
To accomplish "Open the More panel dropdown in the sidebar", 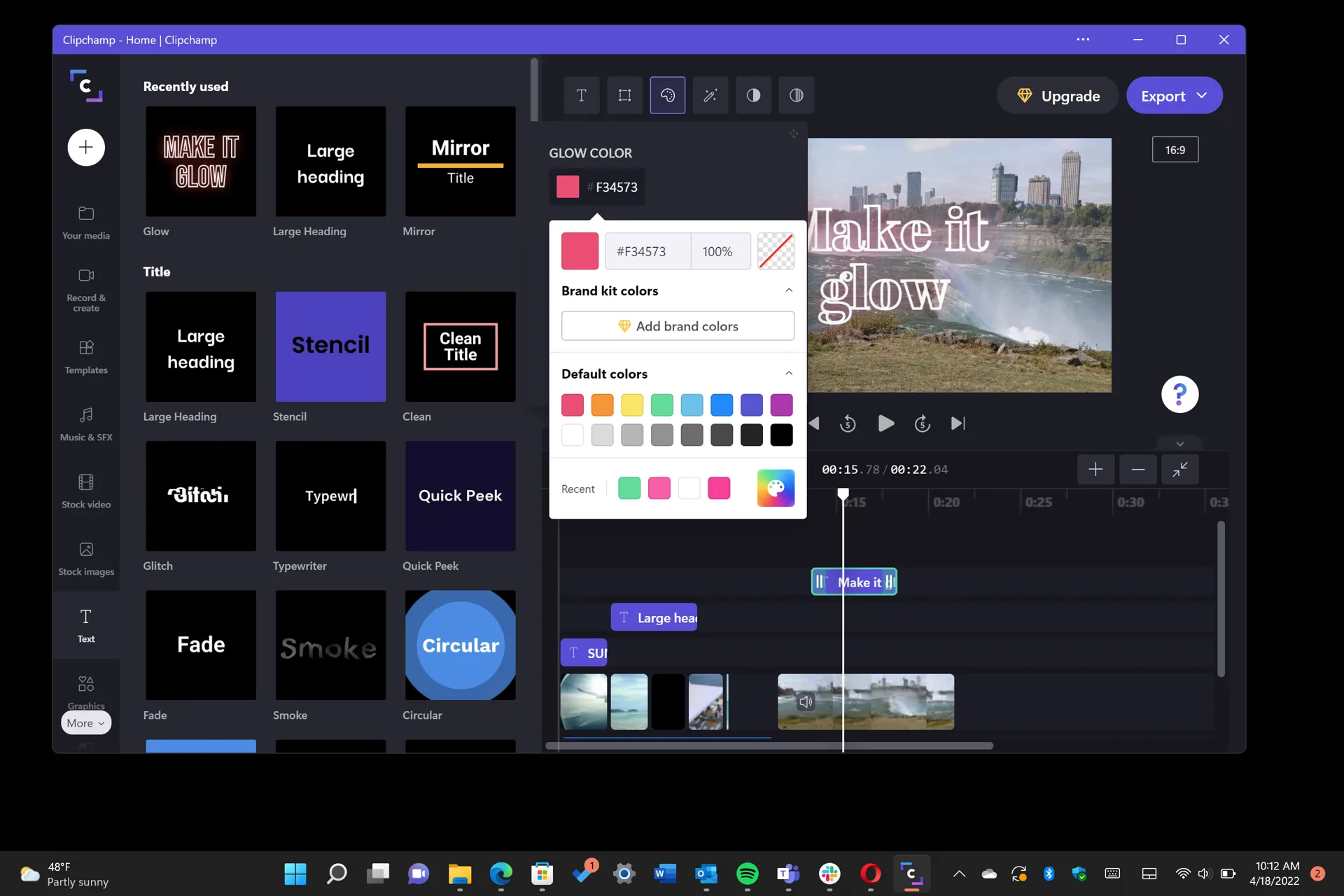I will (85, 722).
